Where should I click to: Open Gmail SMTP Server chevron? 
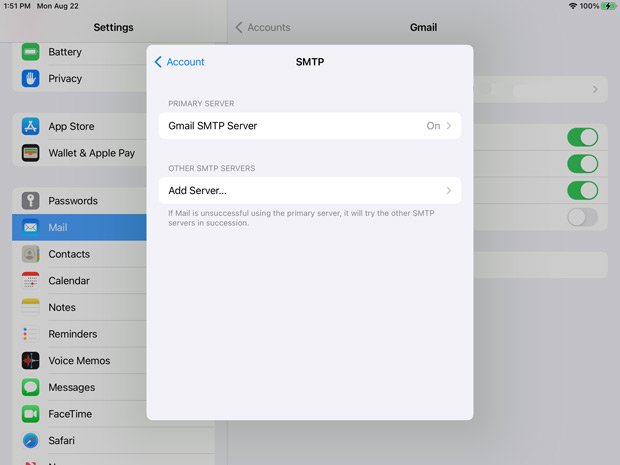point(449,126)
